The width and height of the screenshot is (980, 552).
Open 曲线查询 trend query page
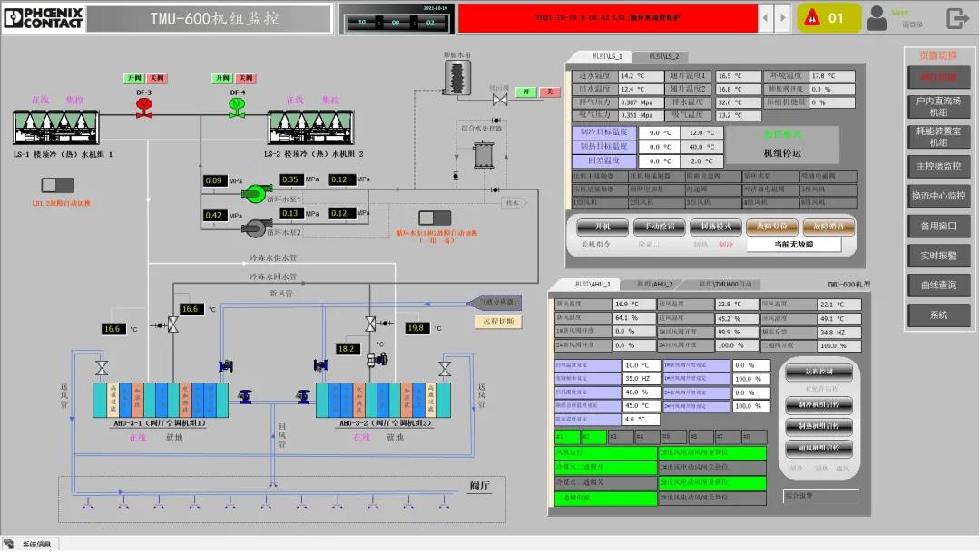coord(938,284)
